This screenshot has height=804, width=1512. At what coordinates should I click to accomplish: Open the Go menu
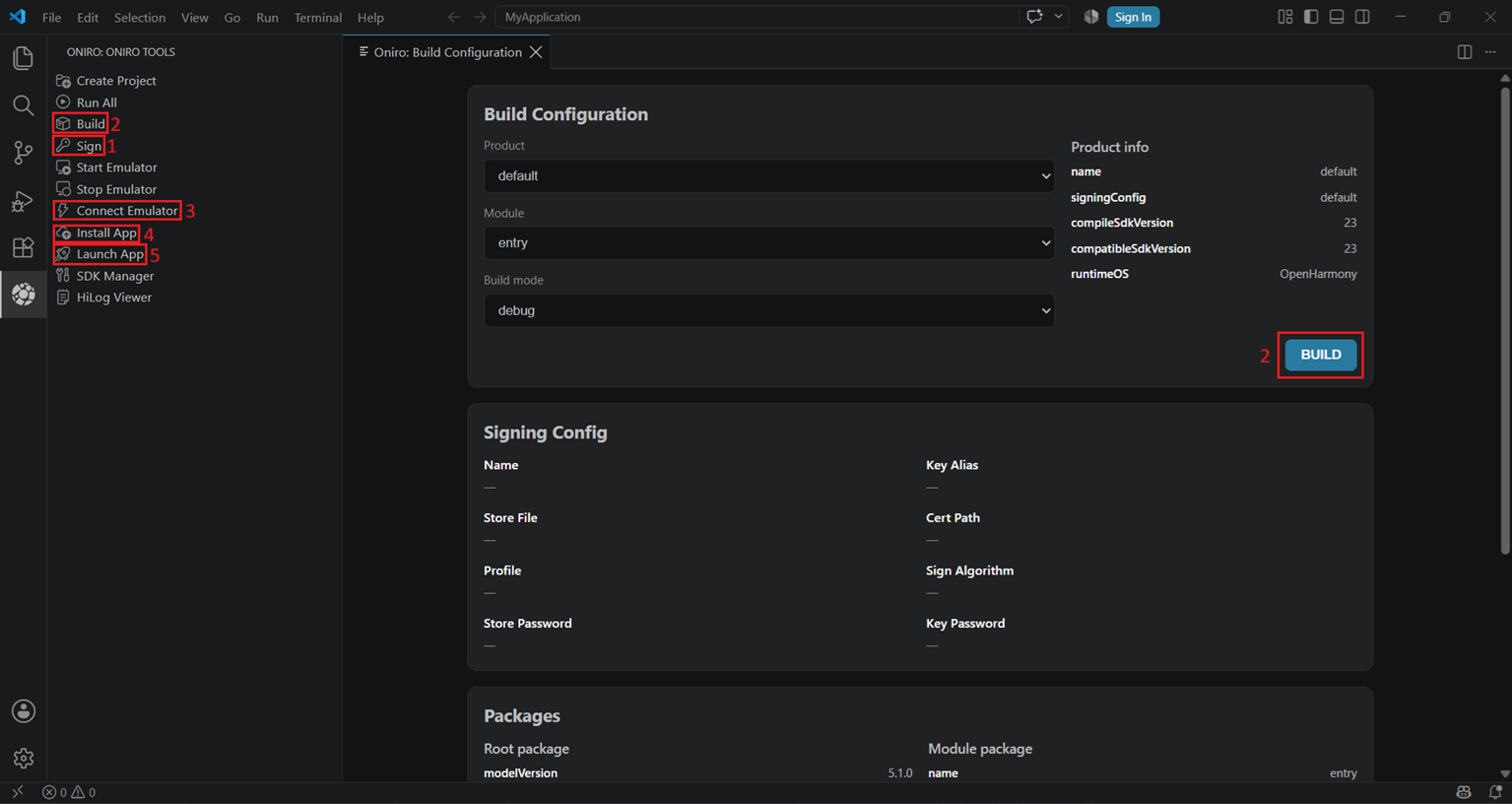pos(232,18)
